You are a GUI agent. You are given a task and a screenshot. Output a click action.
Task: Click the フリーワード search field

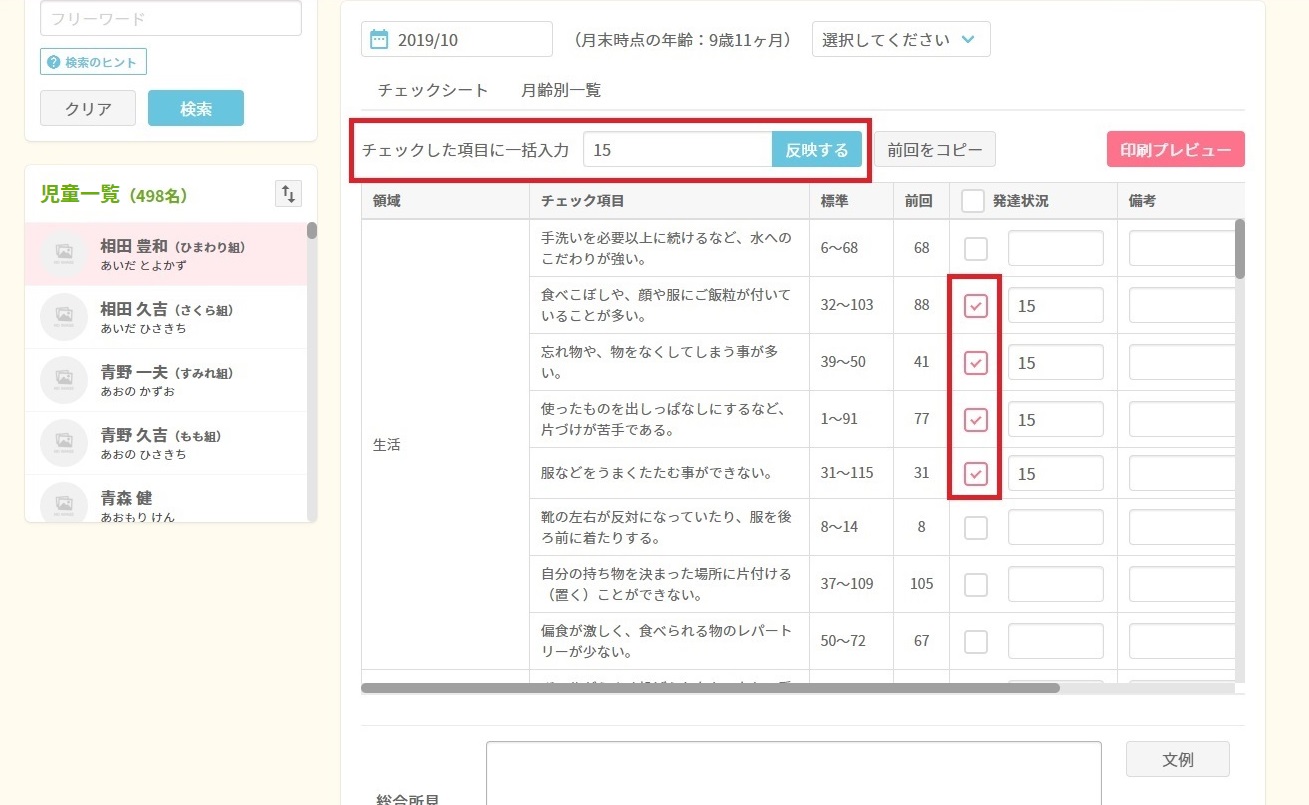[x=171, y=18]
